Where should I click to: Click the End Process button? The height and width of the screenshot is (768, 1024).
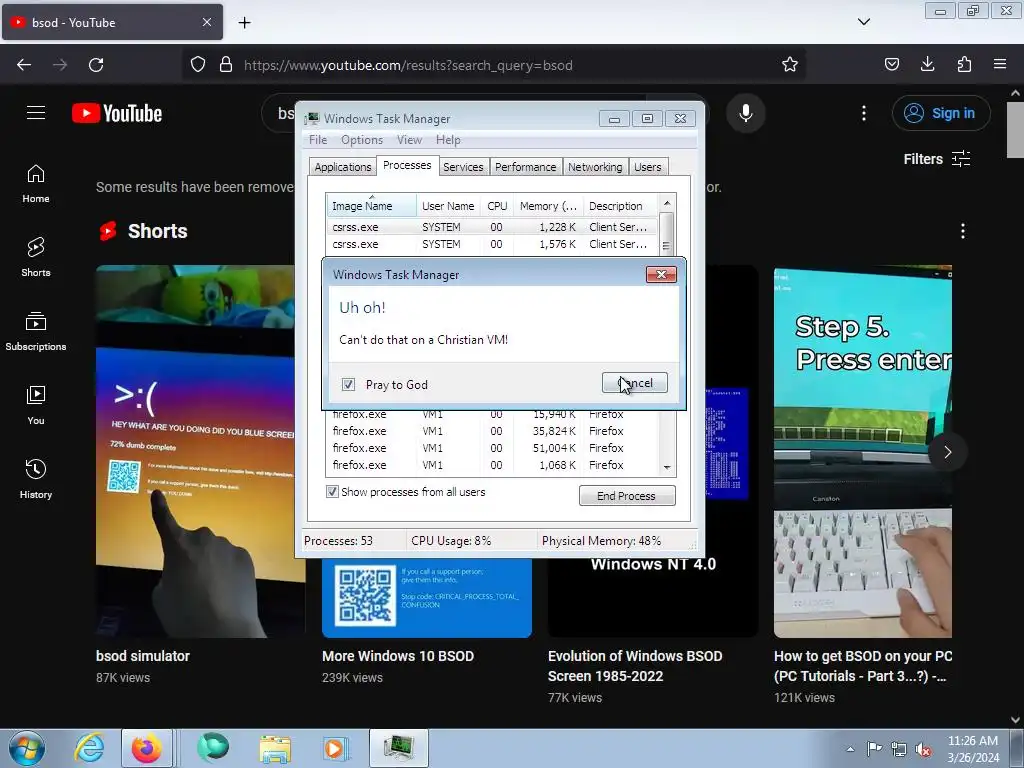click(x=627, y=496)
